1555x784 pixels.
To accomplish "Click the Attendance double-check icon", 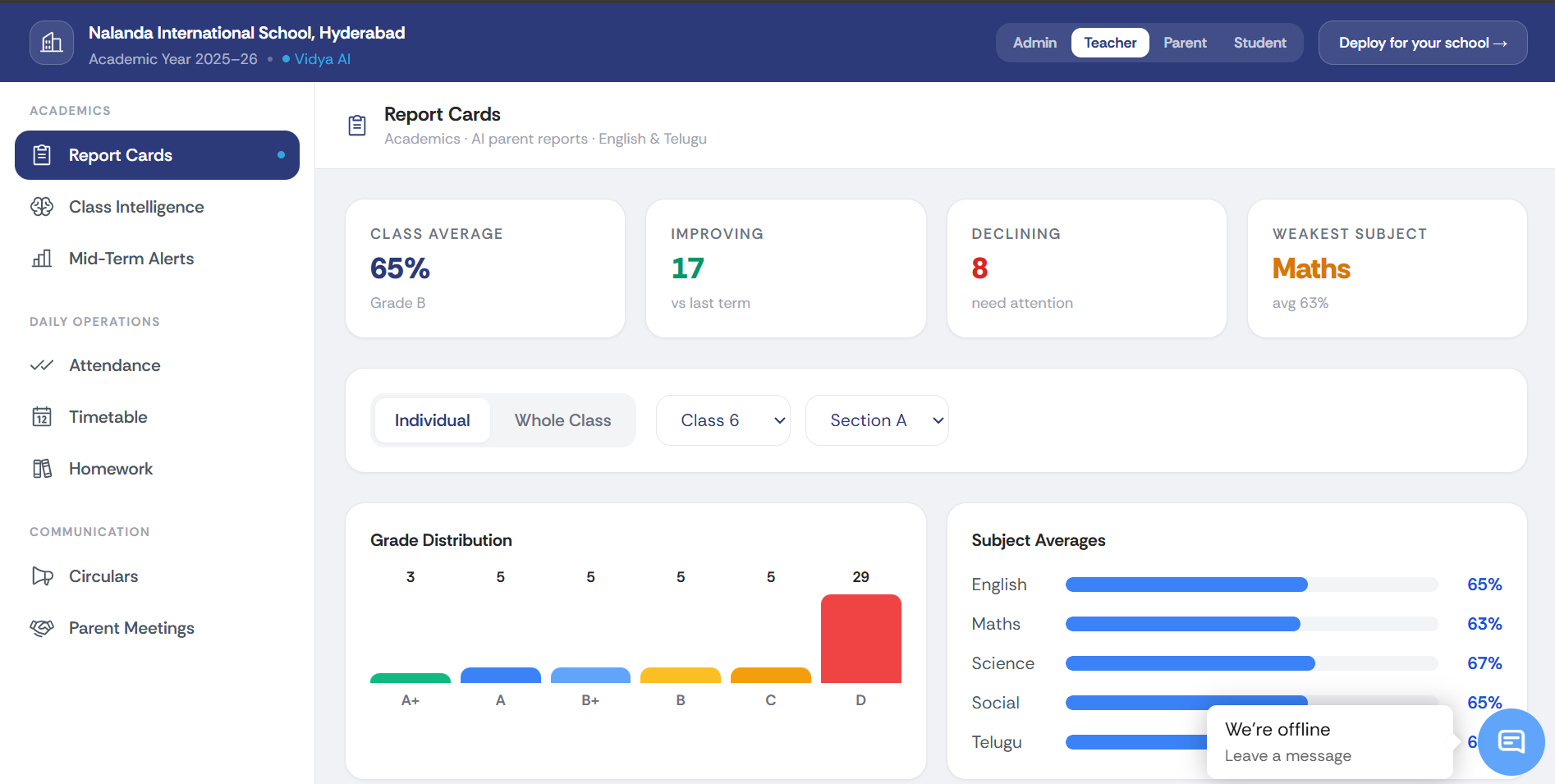I will (42, 365).
